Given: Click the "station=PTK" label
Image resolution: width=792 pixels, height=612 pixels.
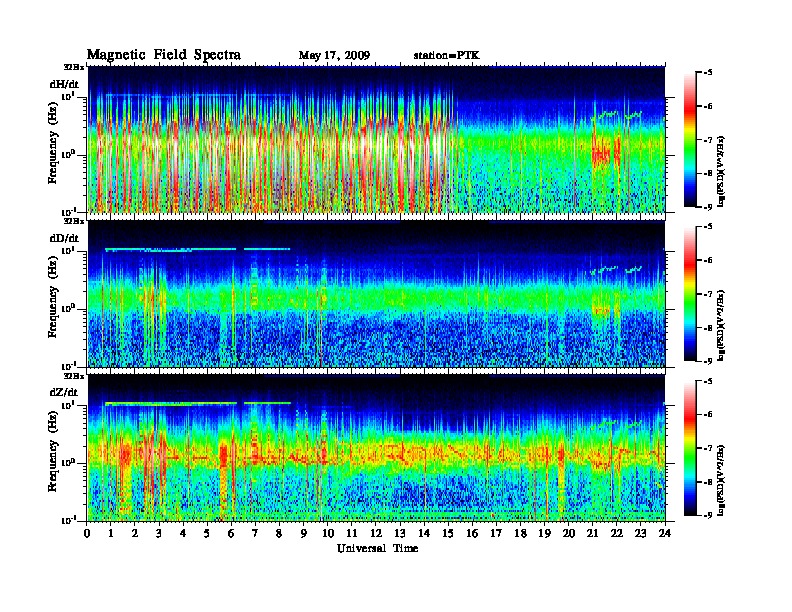Looking at the screenshot, I should (x=447, y=55).
